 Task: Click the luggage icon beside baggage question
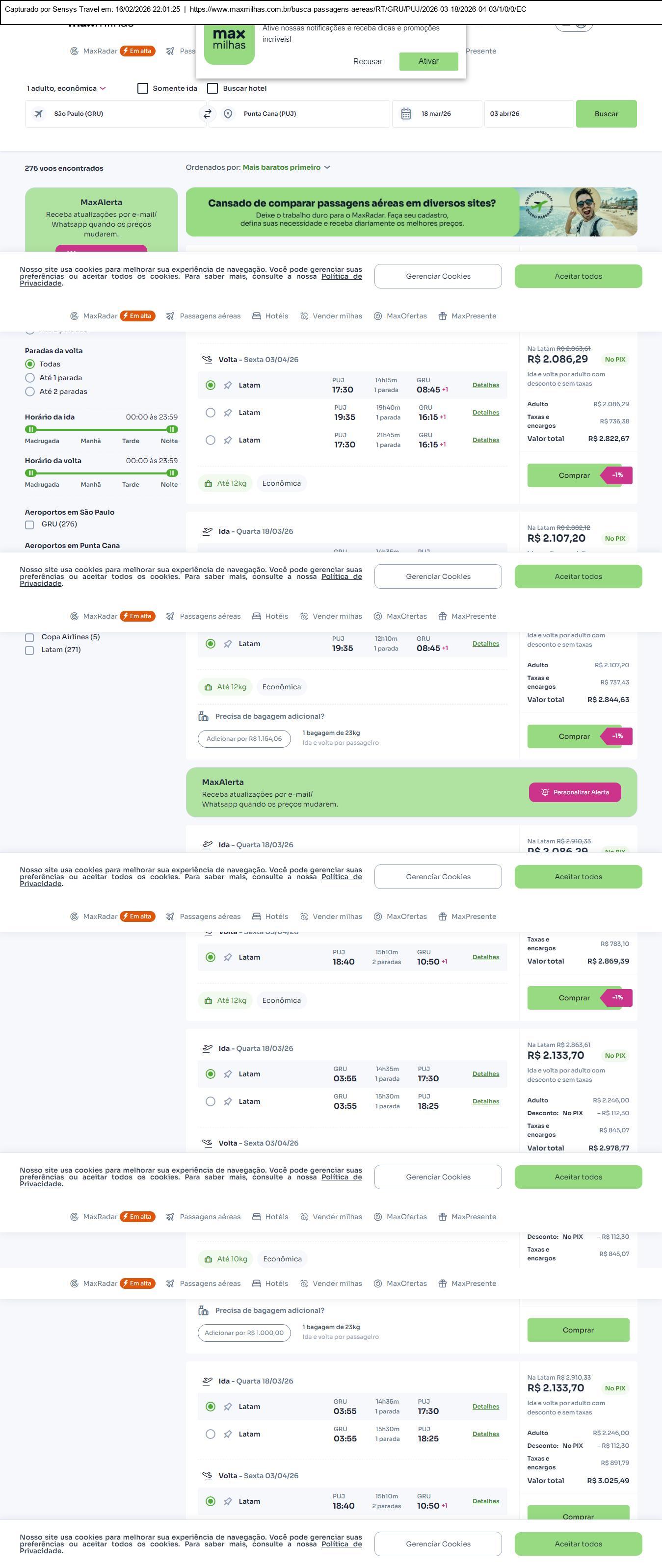[204, 716]
